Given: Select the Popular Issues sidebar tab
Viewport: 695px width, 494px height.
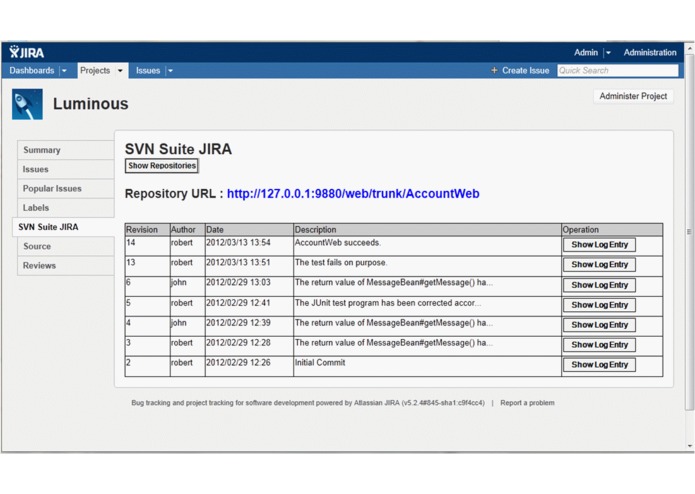Looking at the screenshot, I should click(x=66, y=188).
